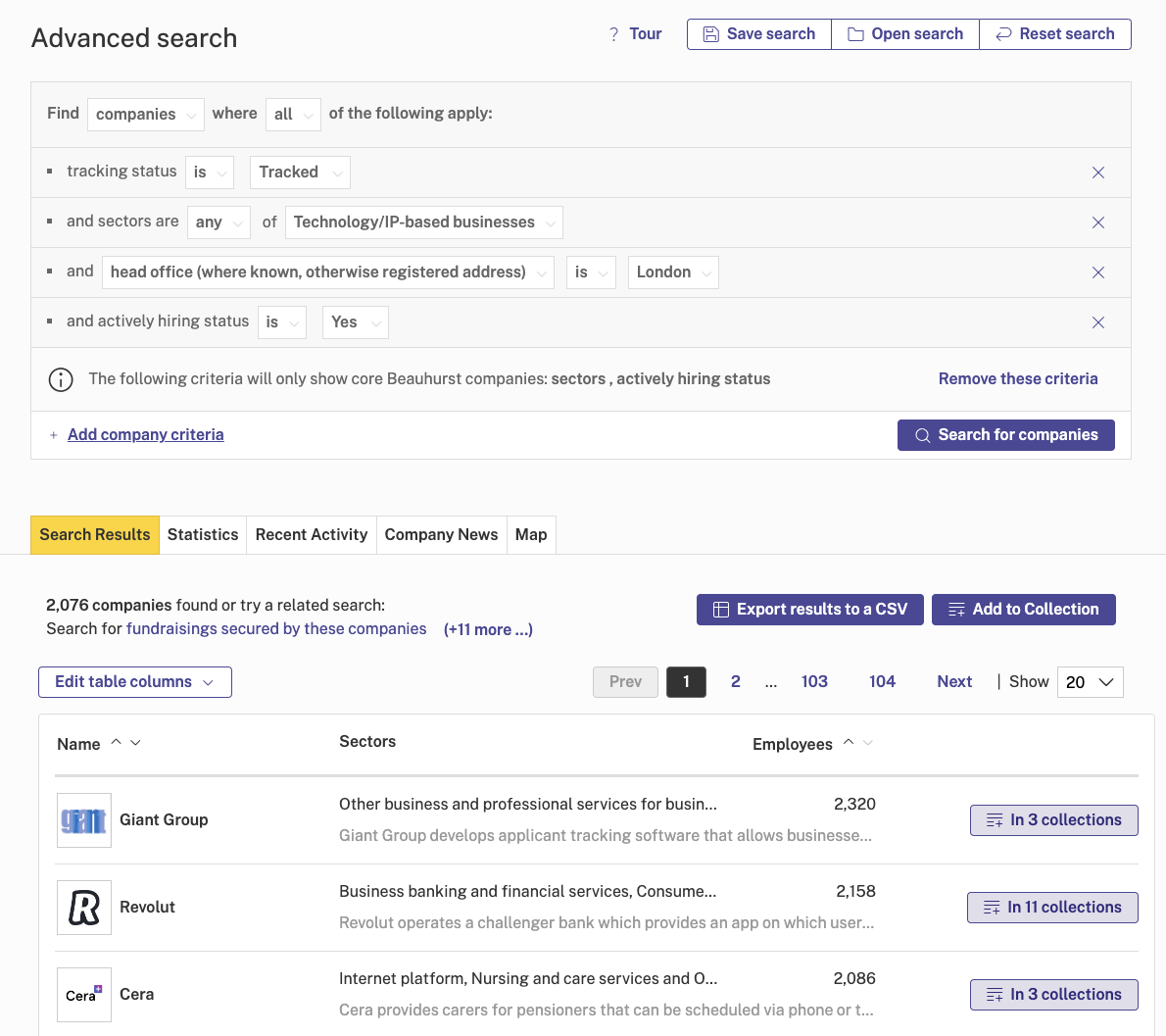Remove the tracking status criterion

pyautogui.click(x=1097, y=173)
